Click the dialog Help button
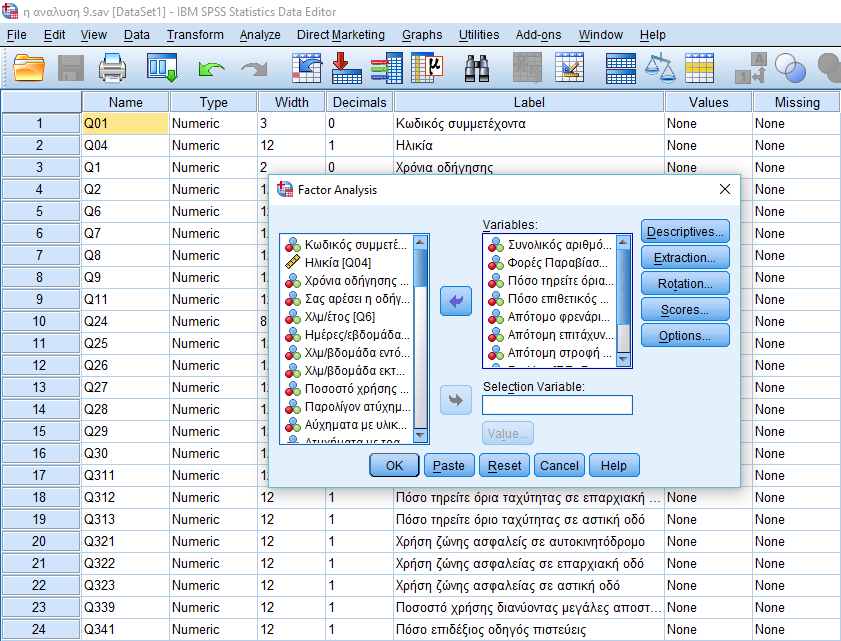This screenshot has height=641, width=841. pyautogui.click(x=614, y=465)
